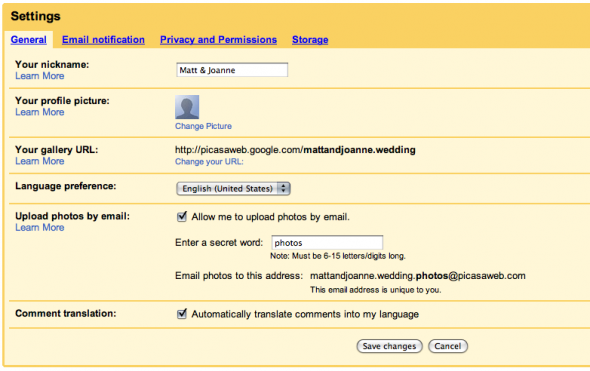This screenshot has width=590, height=371.
Task: Click the Save changes button
Action: [389, 346]
